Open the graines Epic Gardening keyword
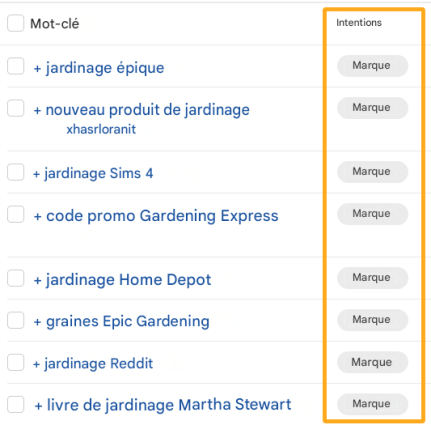The height and width of the screenshot is (425, 431). click(128, 322)
